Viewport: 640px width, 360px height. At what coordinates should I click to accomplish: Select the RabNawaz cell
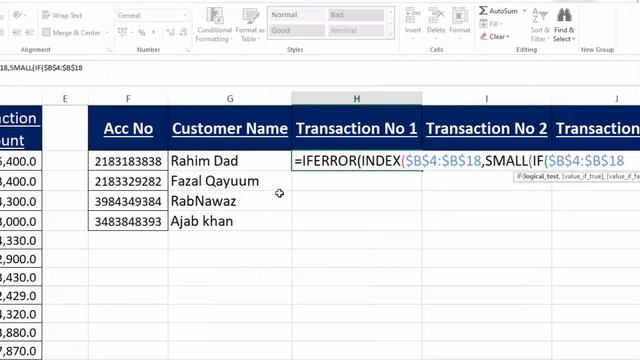(230, 201)
